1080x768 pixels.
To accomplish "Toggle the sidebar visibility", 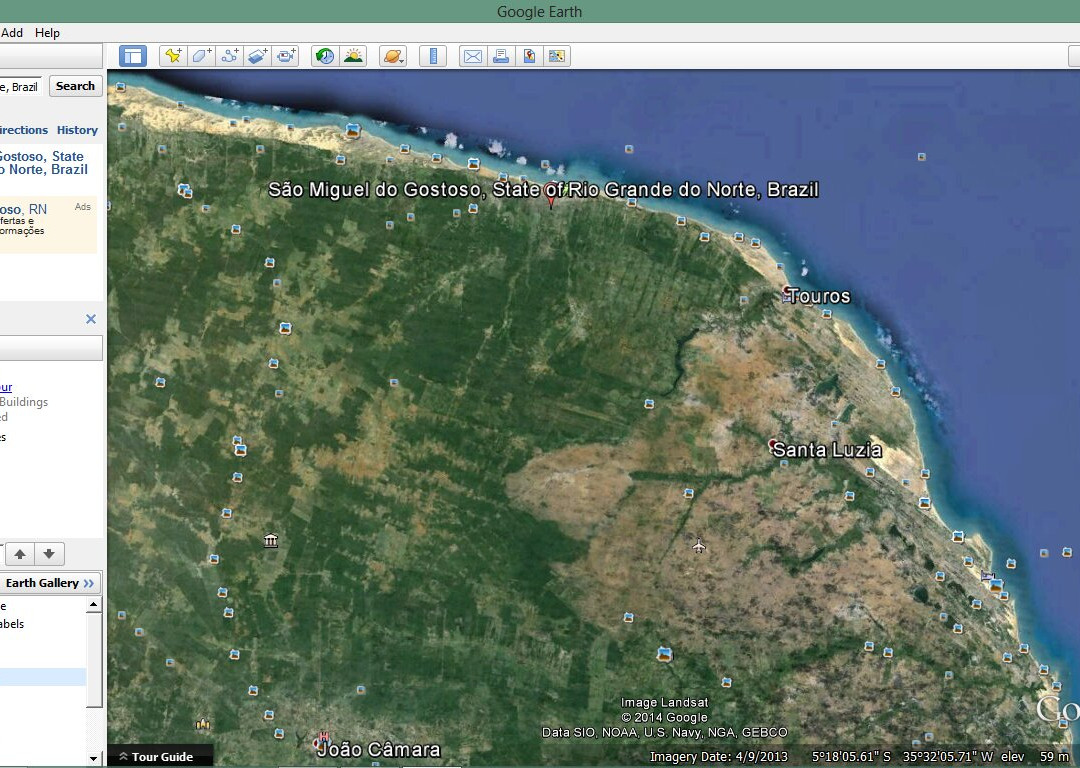I will pos(133,55).
